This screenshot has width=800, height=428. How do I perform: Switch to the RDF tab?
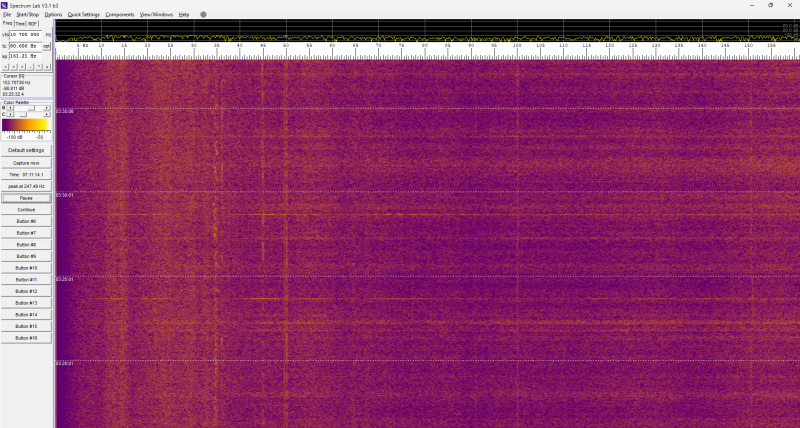pyautogui.click(x=32, y=23)
